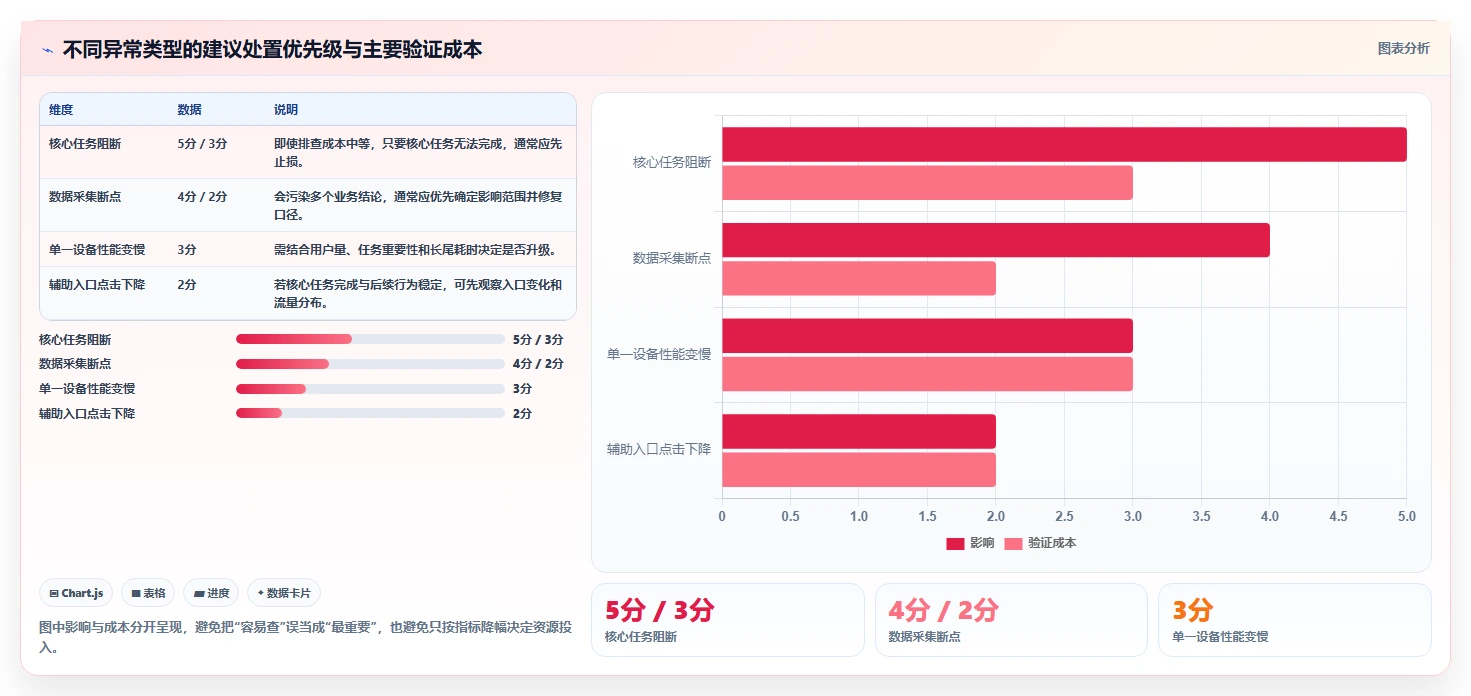Click the 说明 column header
1471x696 pixels.
[x=286, y=110]
